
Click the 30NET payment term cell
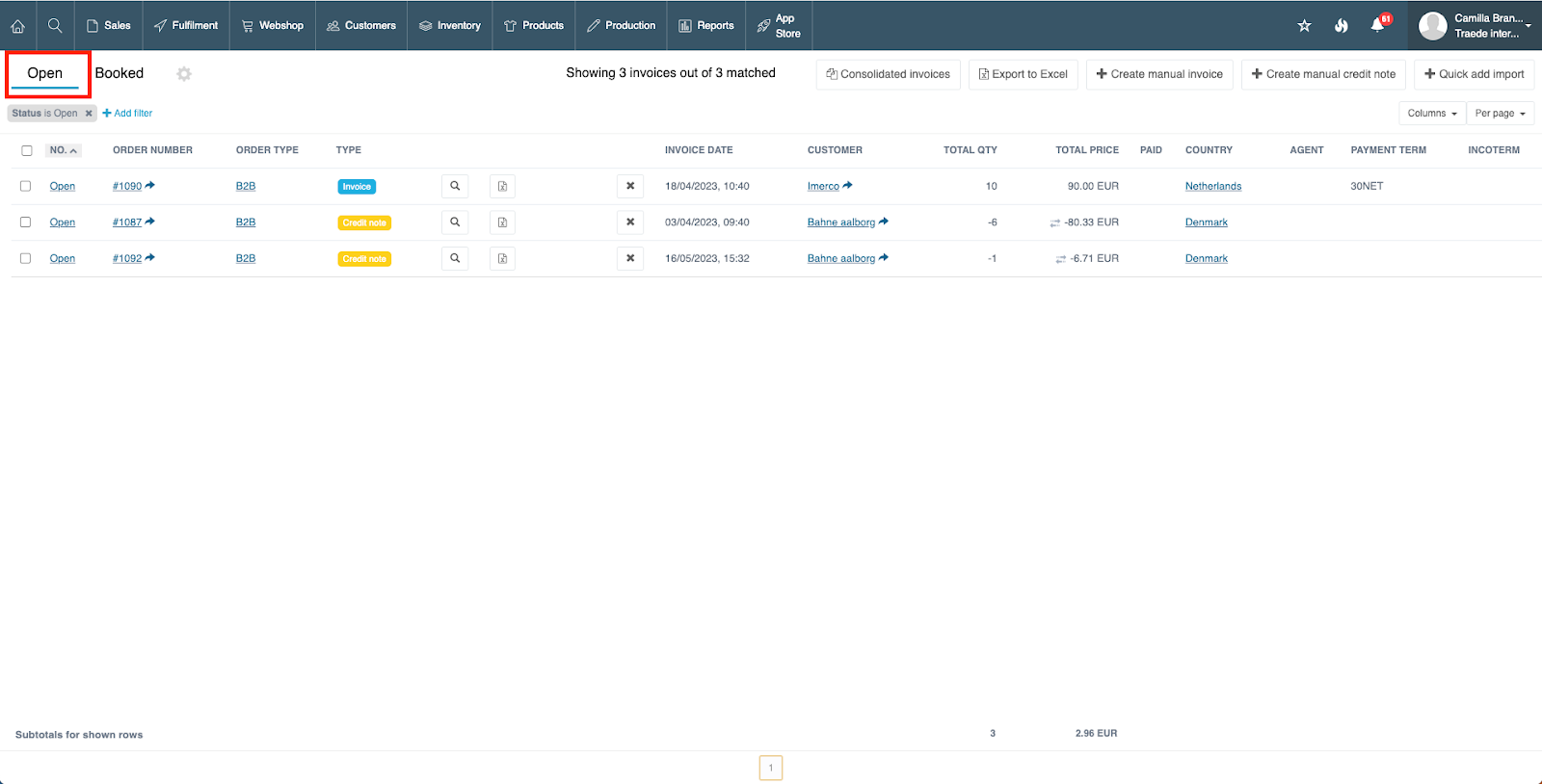[1367, 187]
